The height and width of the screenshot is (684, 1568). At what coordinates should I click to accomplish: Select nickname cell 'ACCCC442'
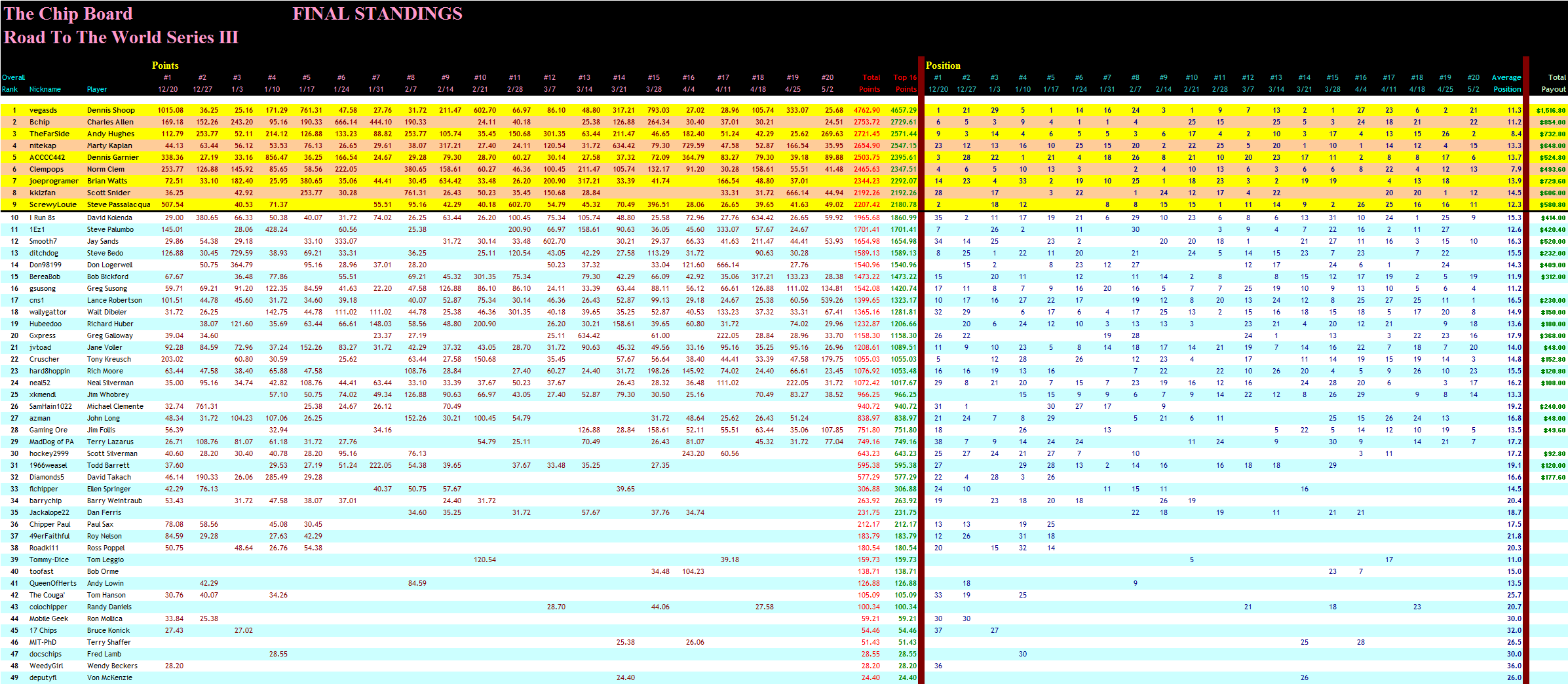coord(47,158)
